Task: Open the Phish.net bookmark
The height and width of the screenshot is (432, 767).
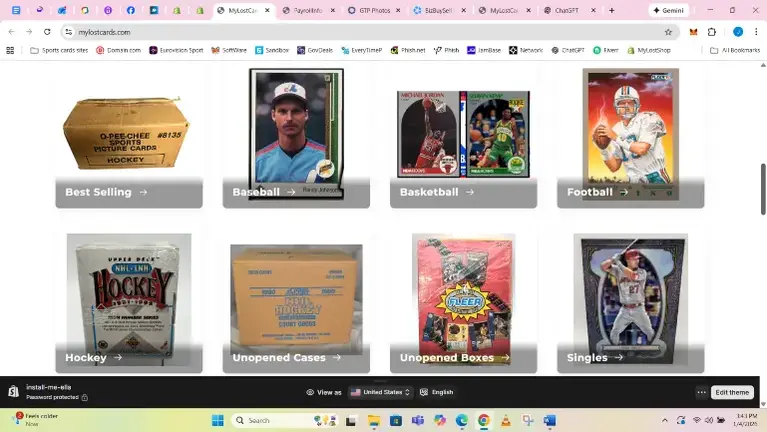Action: (408, 50)
